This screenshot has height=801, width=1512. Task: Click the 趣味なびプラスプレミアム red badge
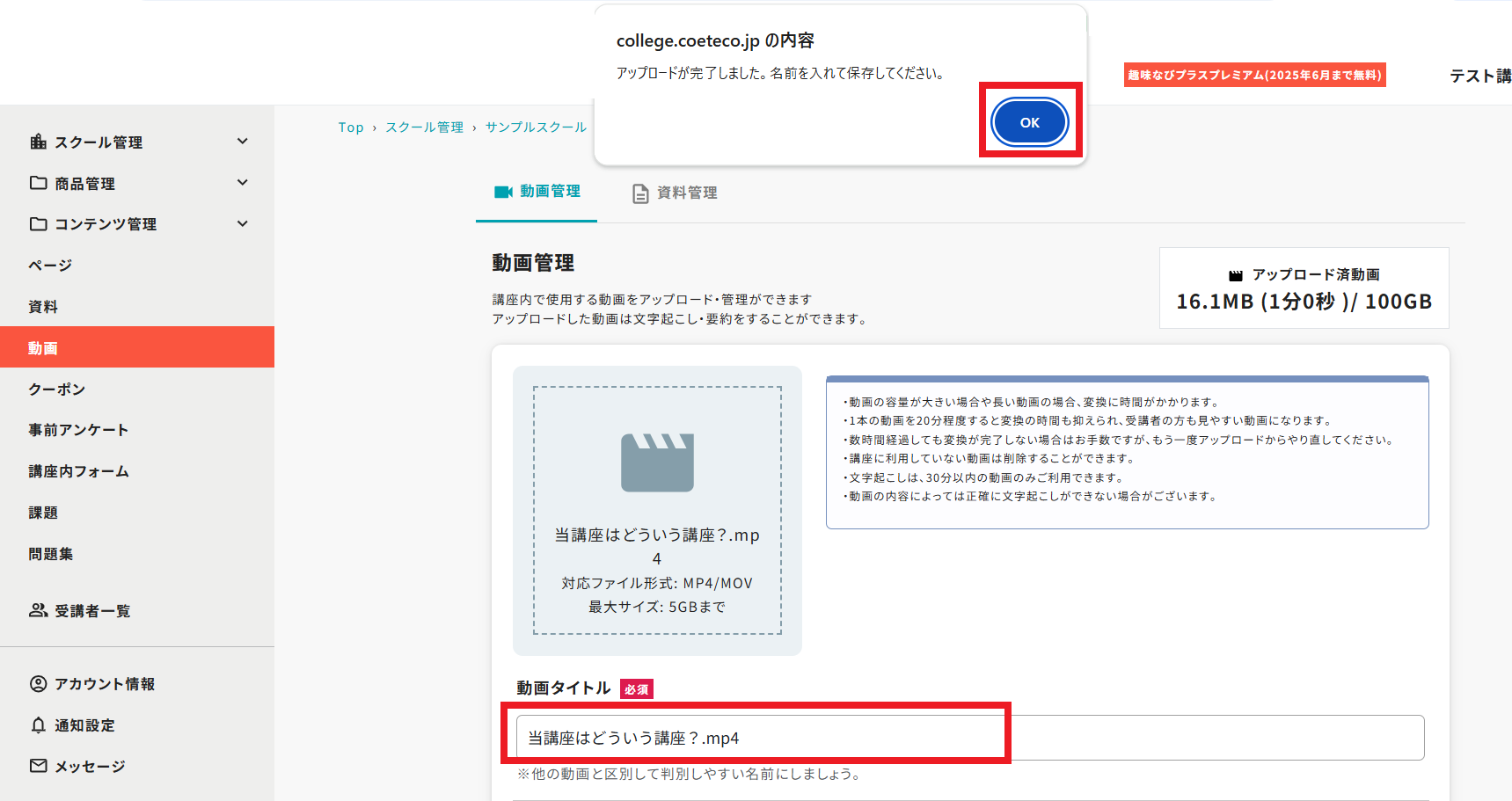[x=1254, y=75]
